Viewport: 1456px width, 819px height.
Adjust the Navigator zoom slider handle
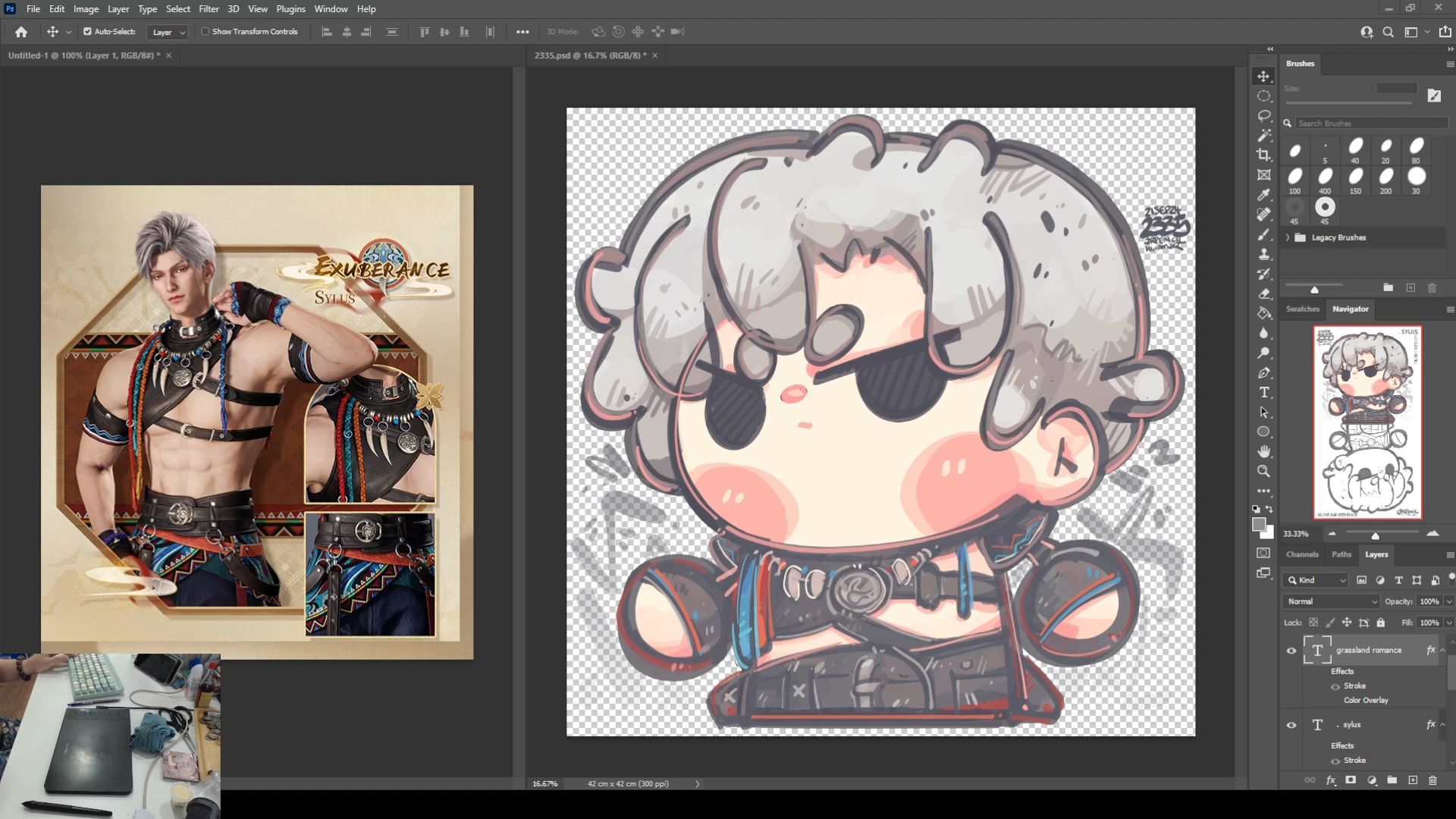click(1375, 536)
